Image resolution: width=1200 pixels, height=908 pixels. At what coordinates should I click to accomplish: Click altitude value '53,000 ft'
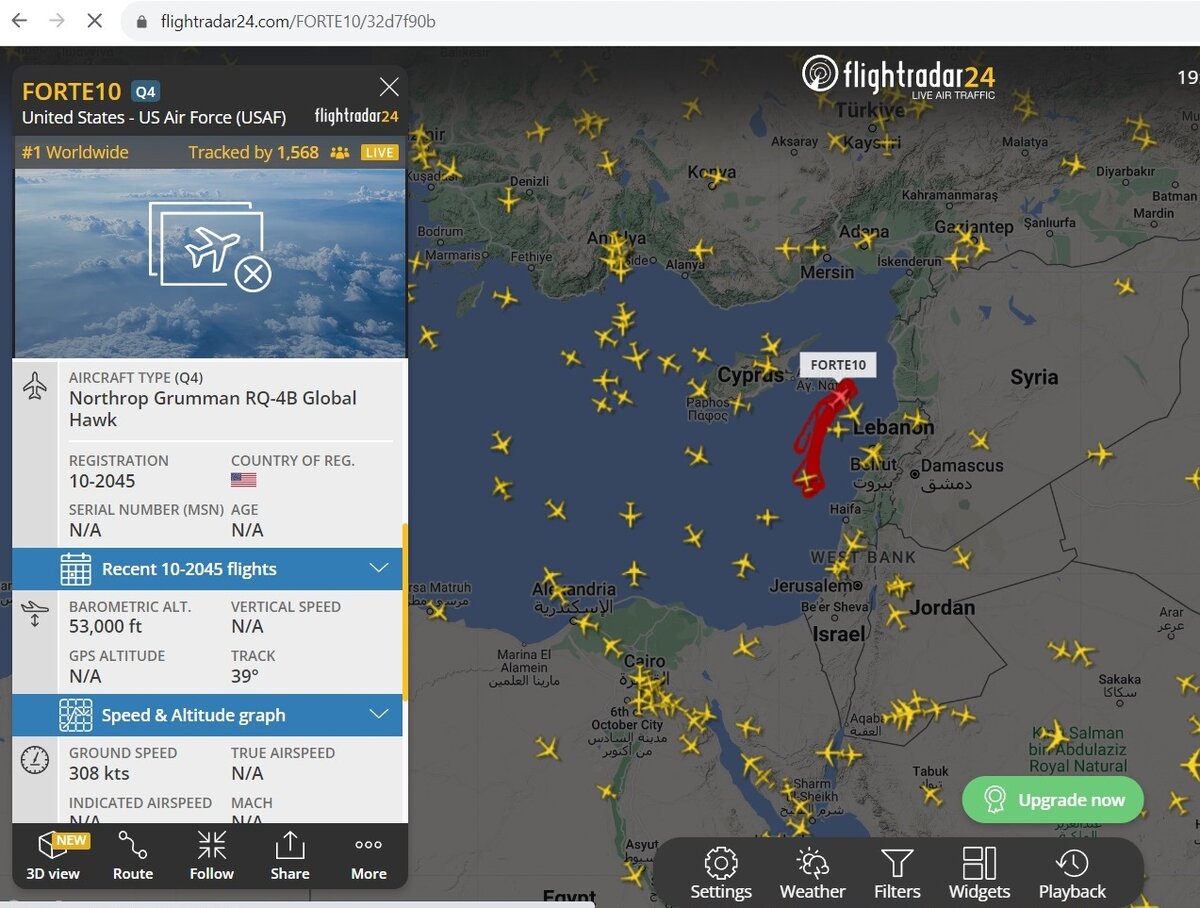[105, 627]
